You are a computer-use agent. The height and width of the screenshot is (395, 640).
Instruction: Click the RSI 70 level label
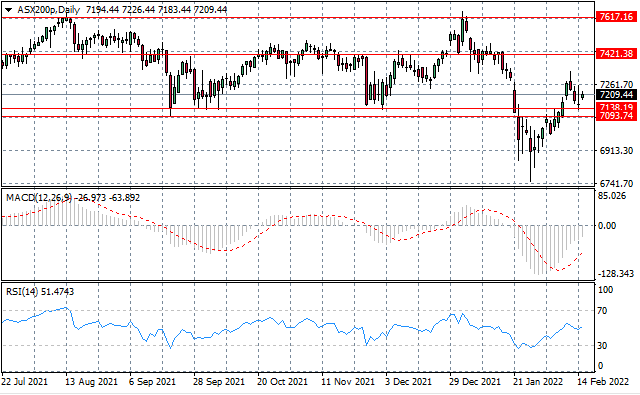coord(602,311)
